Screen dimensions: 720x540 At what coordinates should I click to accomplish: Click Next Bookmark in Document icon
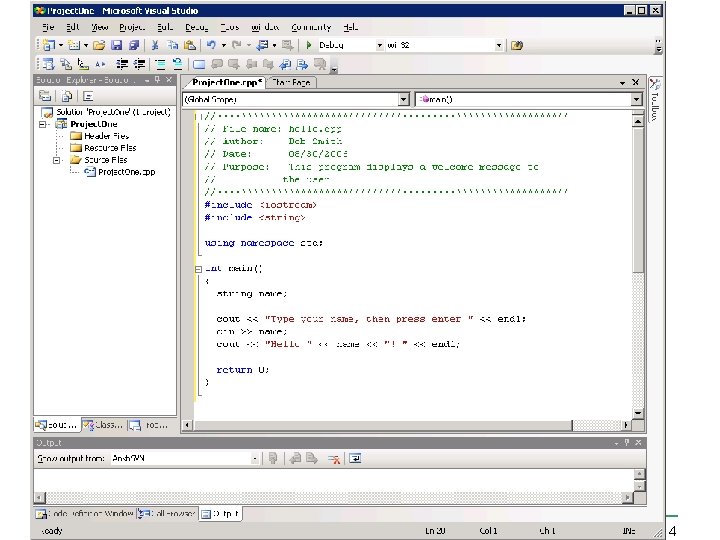[x=302, y=64]
